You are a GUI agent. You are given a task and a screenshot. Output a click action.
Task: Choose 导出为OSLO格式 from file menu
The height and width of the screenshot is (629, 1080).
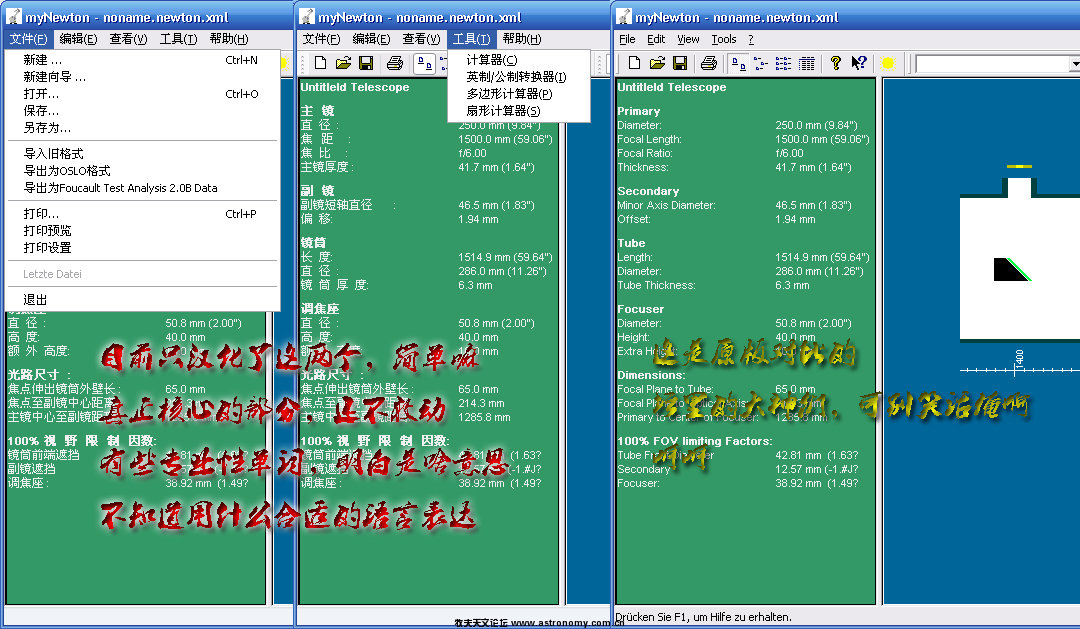click(142, 171)
